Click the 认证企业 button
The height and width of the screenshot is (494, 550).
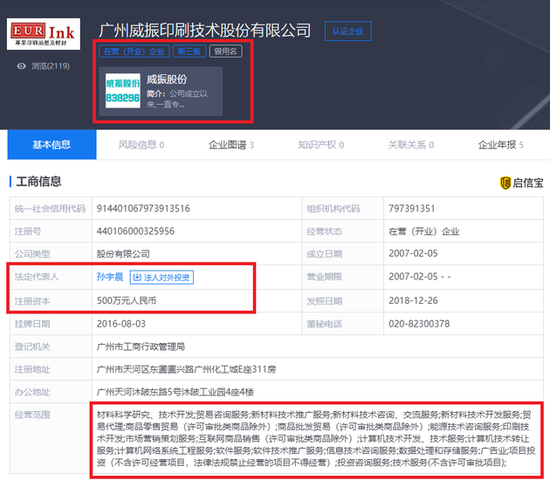coord(348,31)
